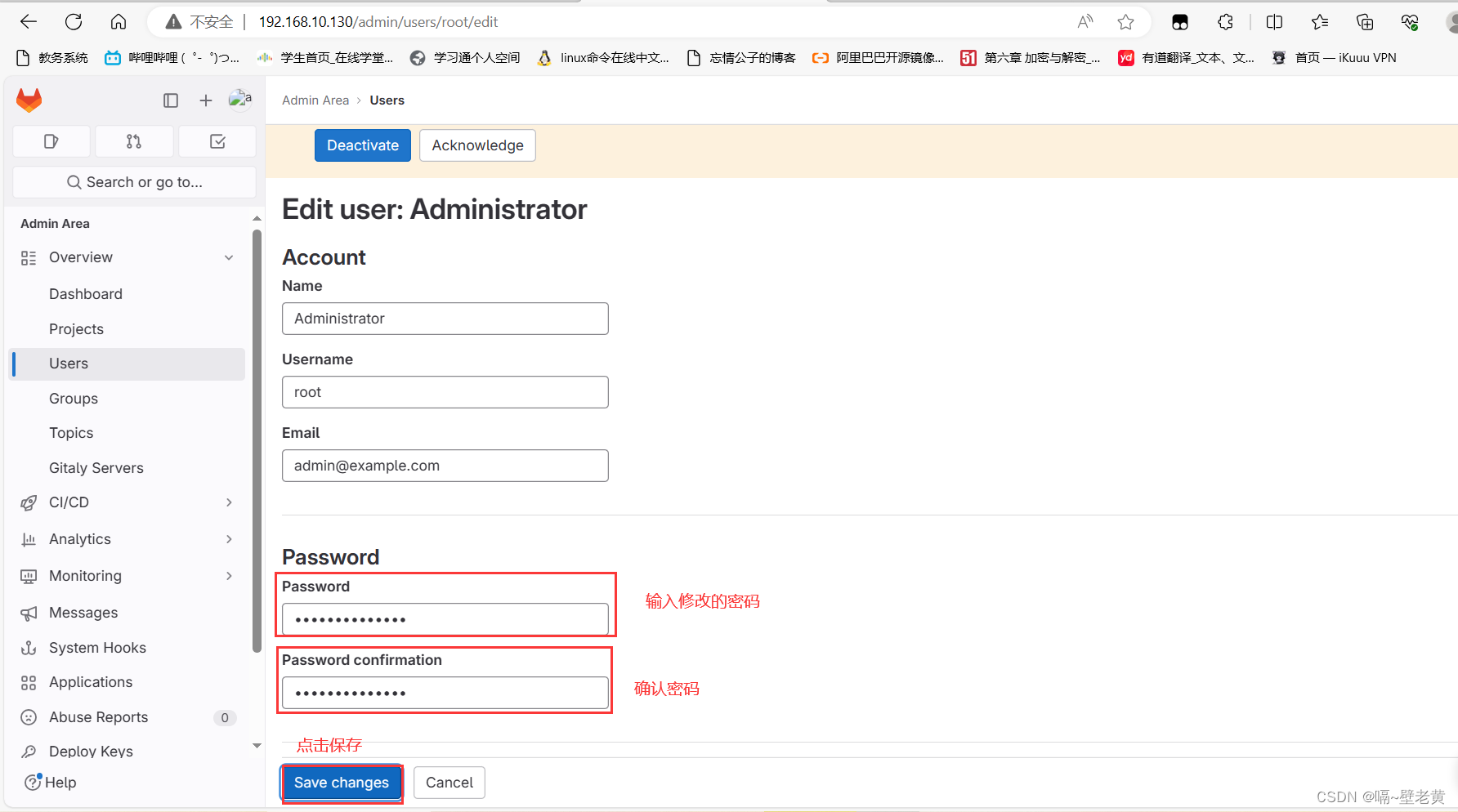1458x812 pixels.
Task: Click the Username input field
Action: tap(445, 392)
